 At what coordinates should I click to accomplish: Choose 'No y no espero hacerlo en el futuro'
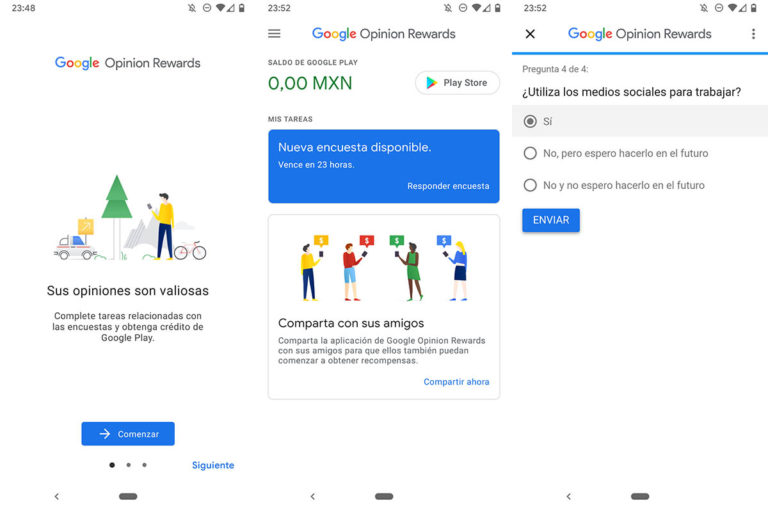point(640,185)
